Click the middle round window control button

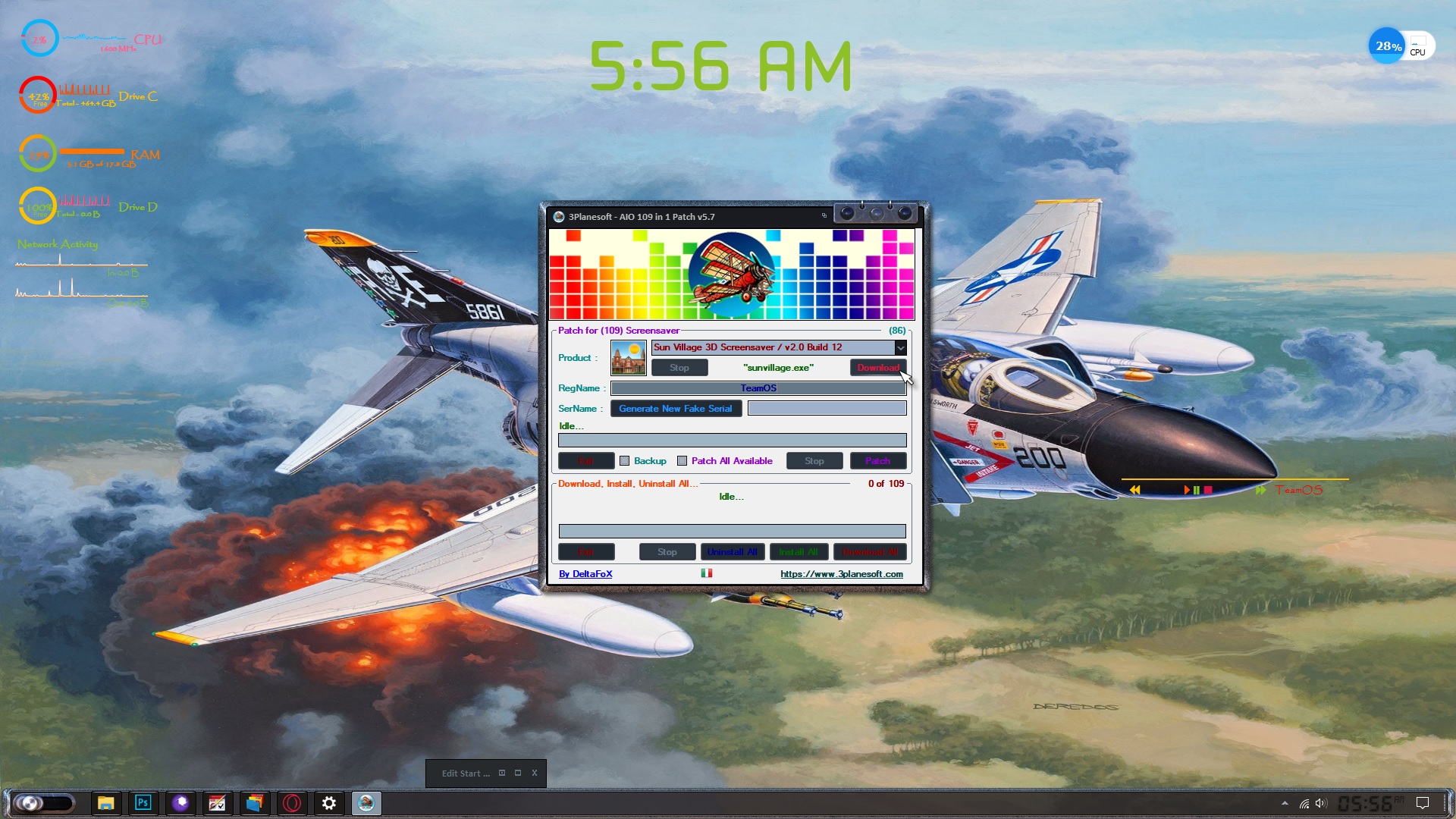[x=876, y=213]
